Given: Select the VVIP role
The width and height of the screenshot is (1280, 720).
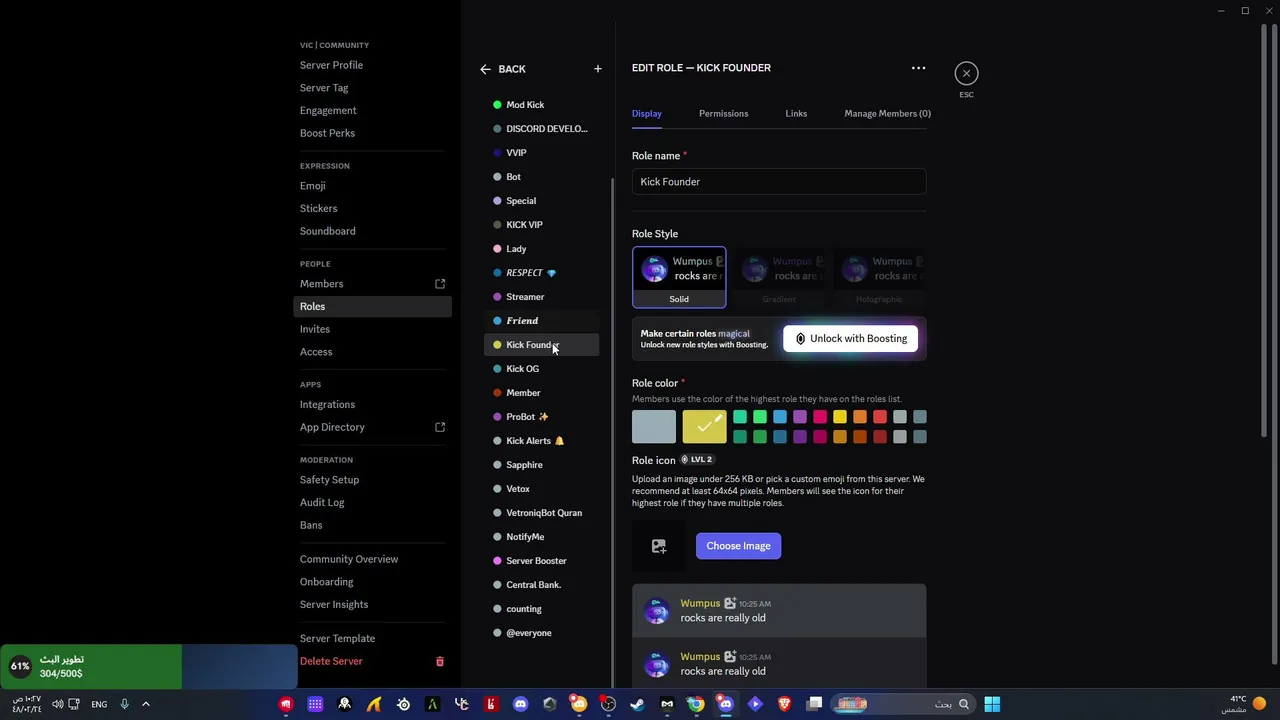Looking at the screenshot, I should (541, 153).
